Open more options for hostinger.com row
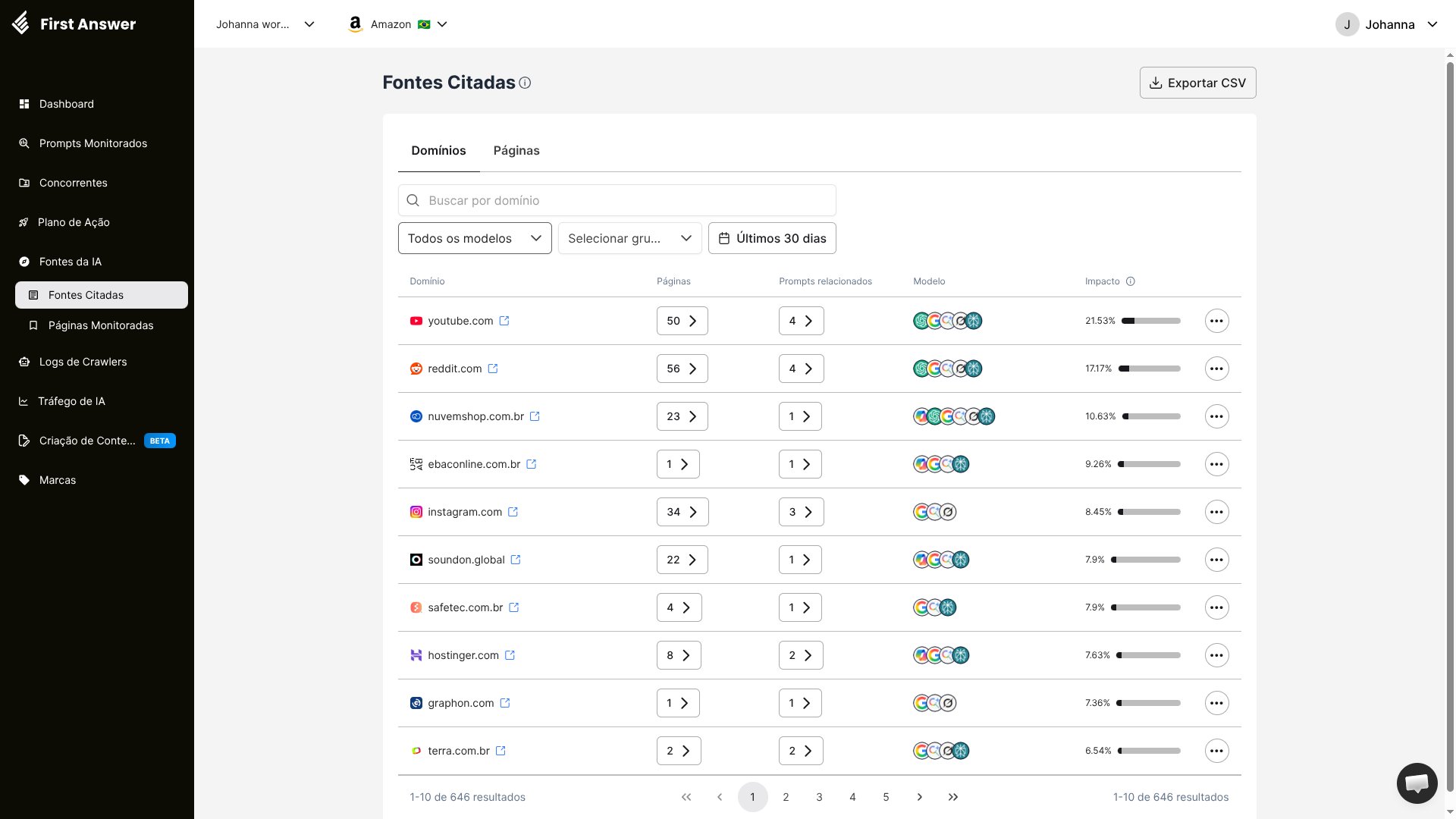Image resolution: width=1456 pixels, height=819 pixels. [1216, 655]
